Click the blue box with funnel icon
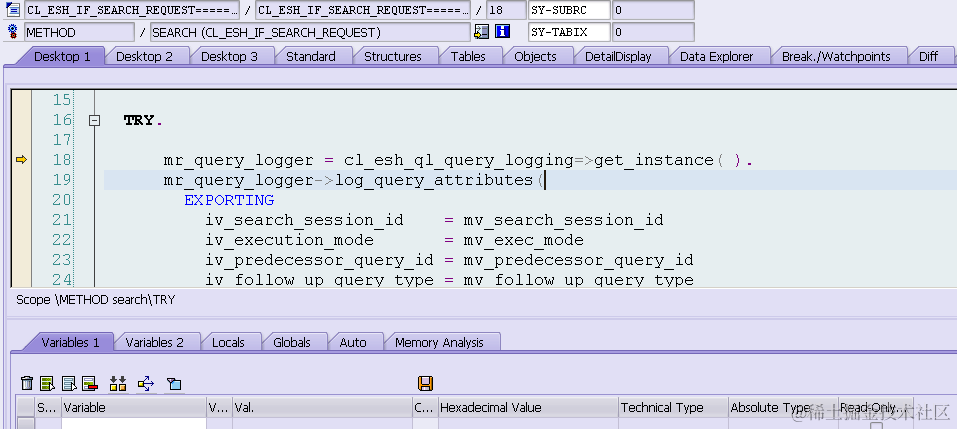957x429 pixels. 174,384
